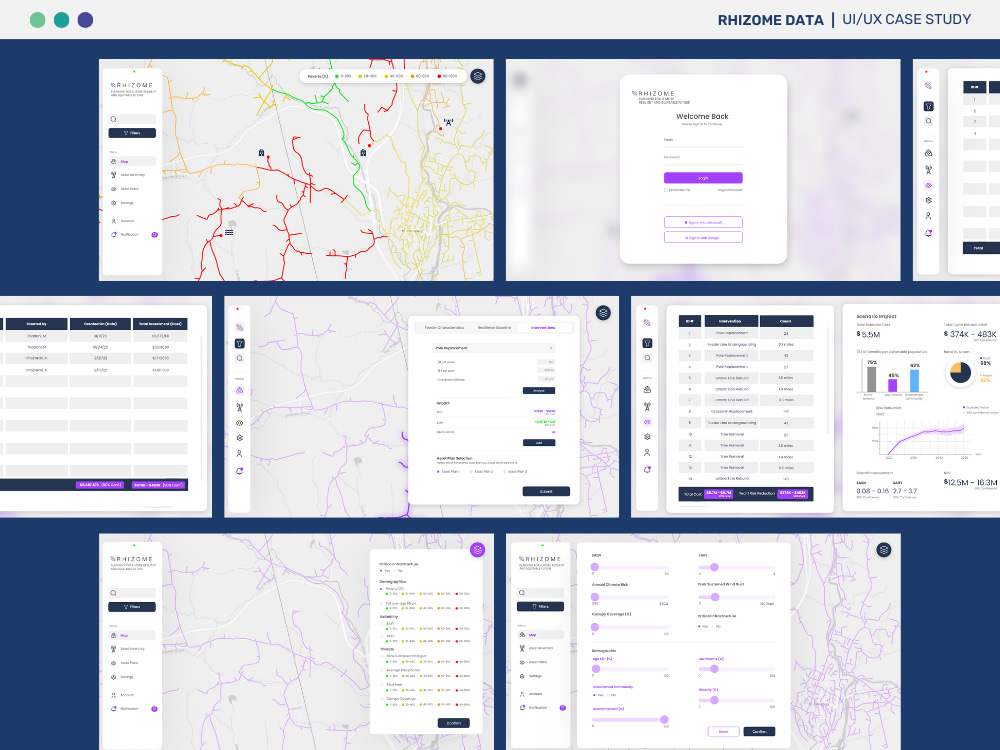Open the layers icon on the filter sliders screen
This screenshot has width=1000, height=750.
[x=884, y=550]
